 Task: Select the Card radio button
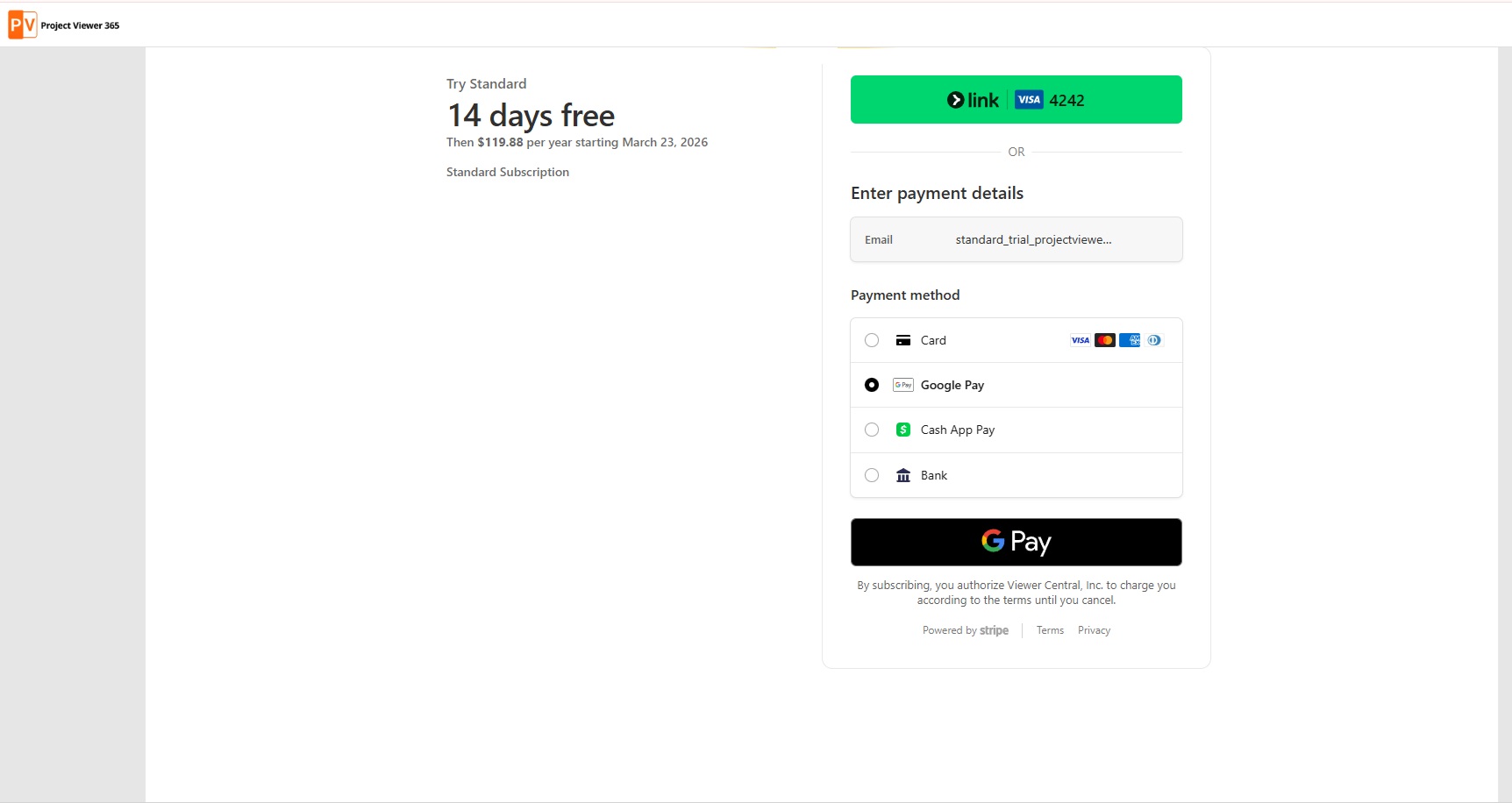coord(872,340)
